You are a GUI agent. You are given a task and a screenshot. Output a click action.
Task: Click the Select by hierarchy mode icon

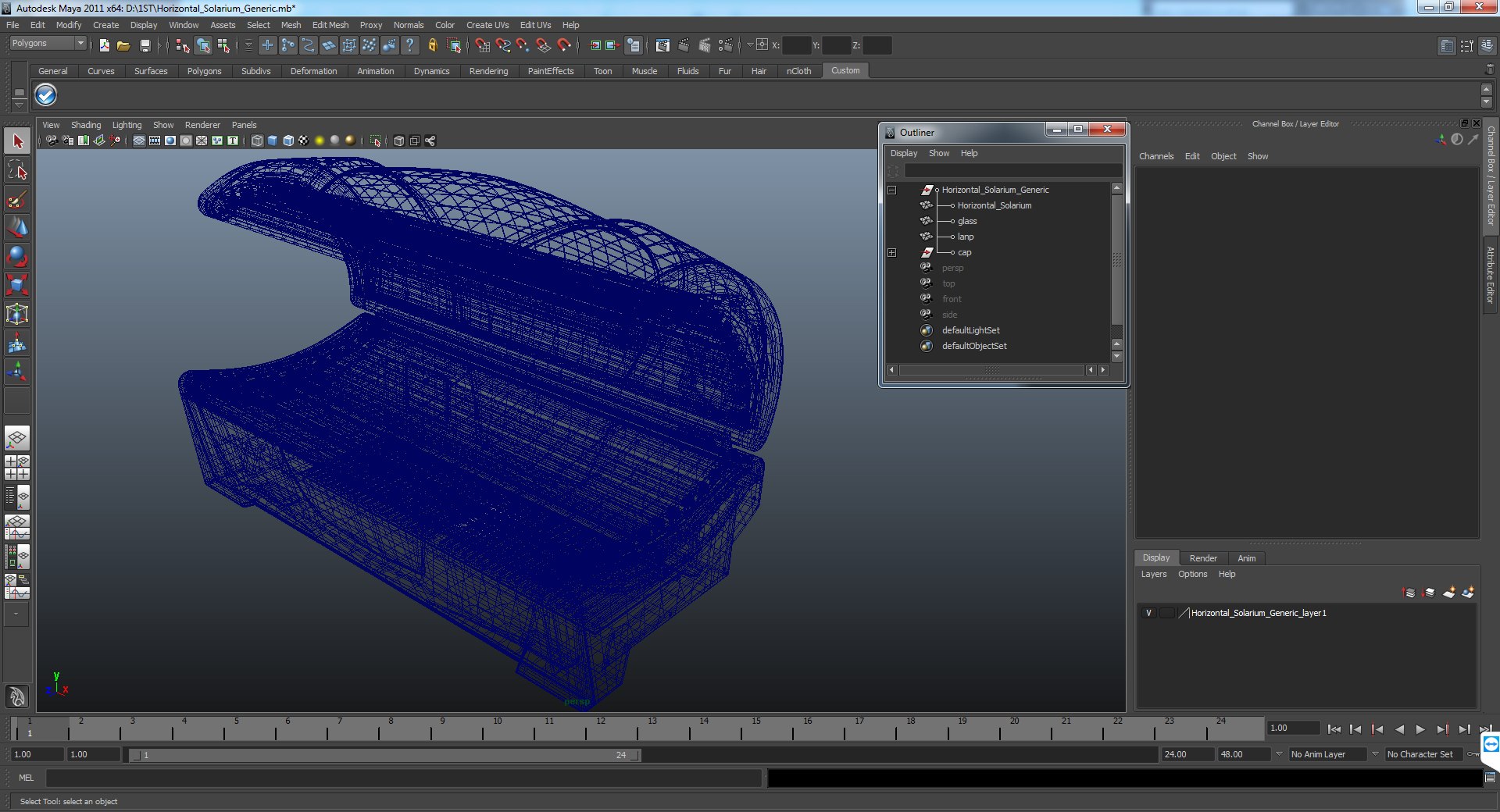tap(183, 45)
